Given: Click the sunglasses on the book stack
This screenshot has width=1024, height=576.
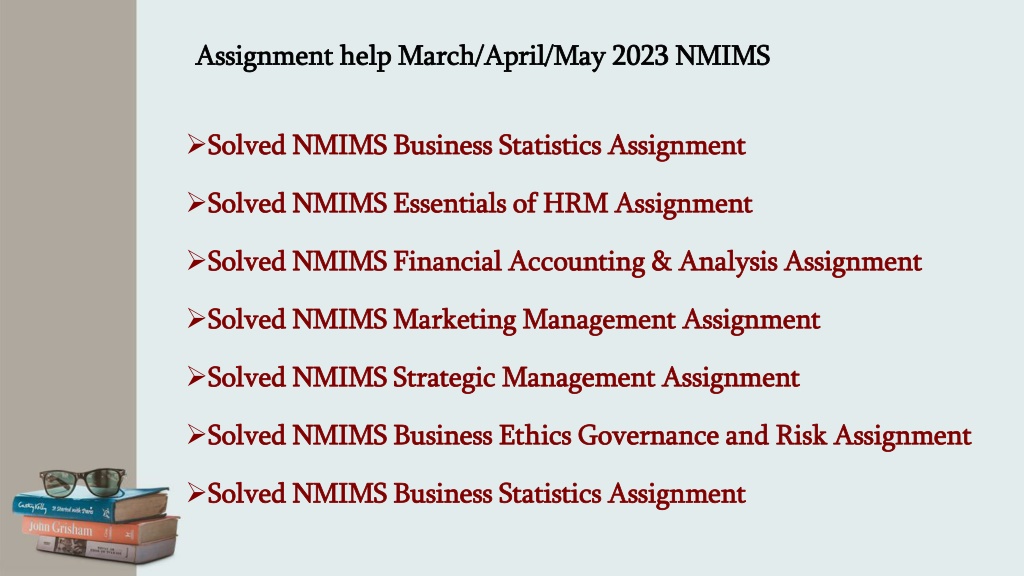Looking at the screenshot, I should click(x=82, y=482).
